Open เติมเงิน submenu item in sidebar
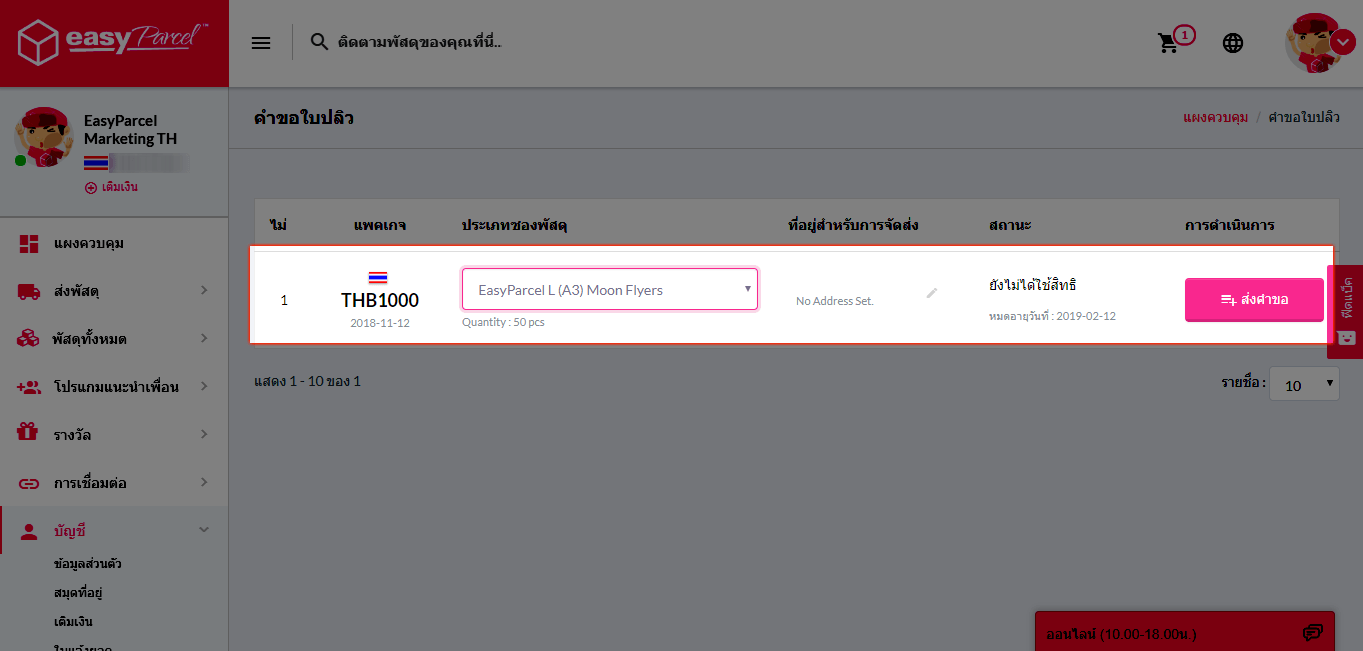Image resolution: width=1363 pixels, height=651 pixels. point(74,622)
